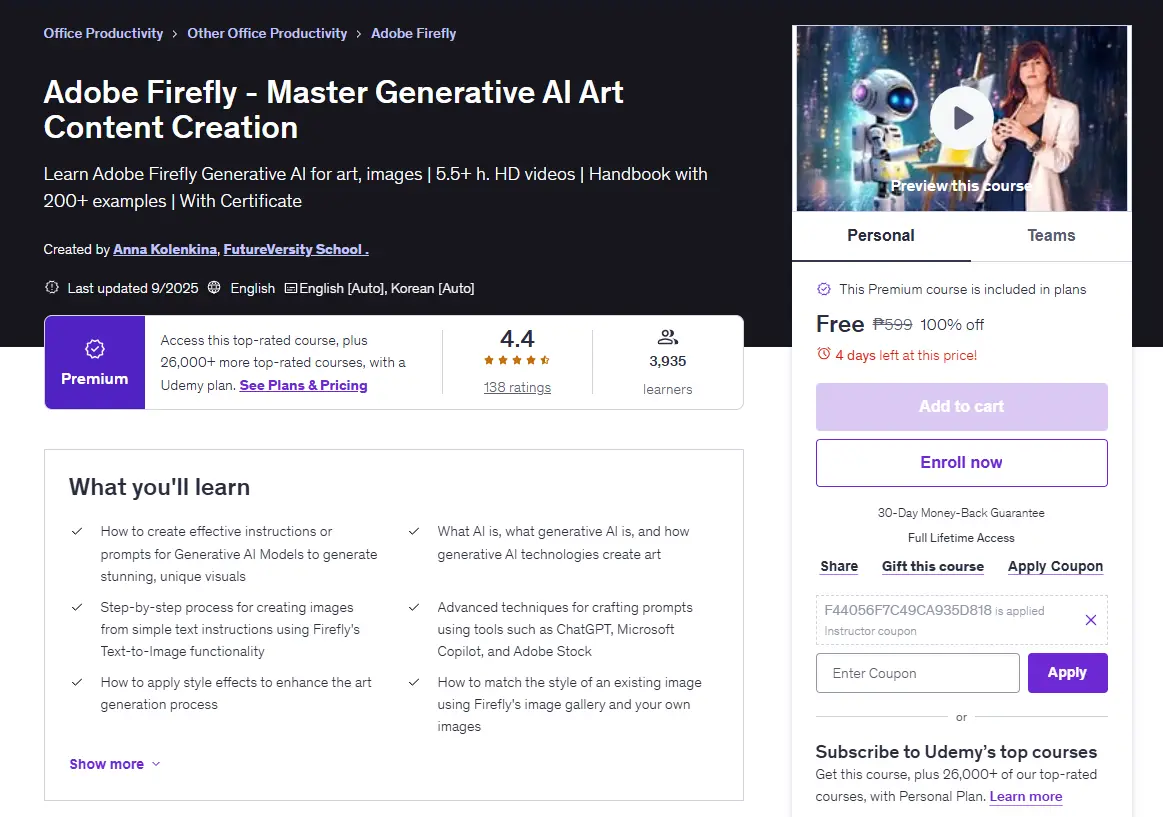This screenshot has width=1163, height=817.
Task: Switch to the Teams tab
Action: (x=1051, y=236)
